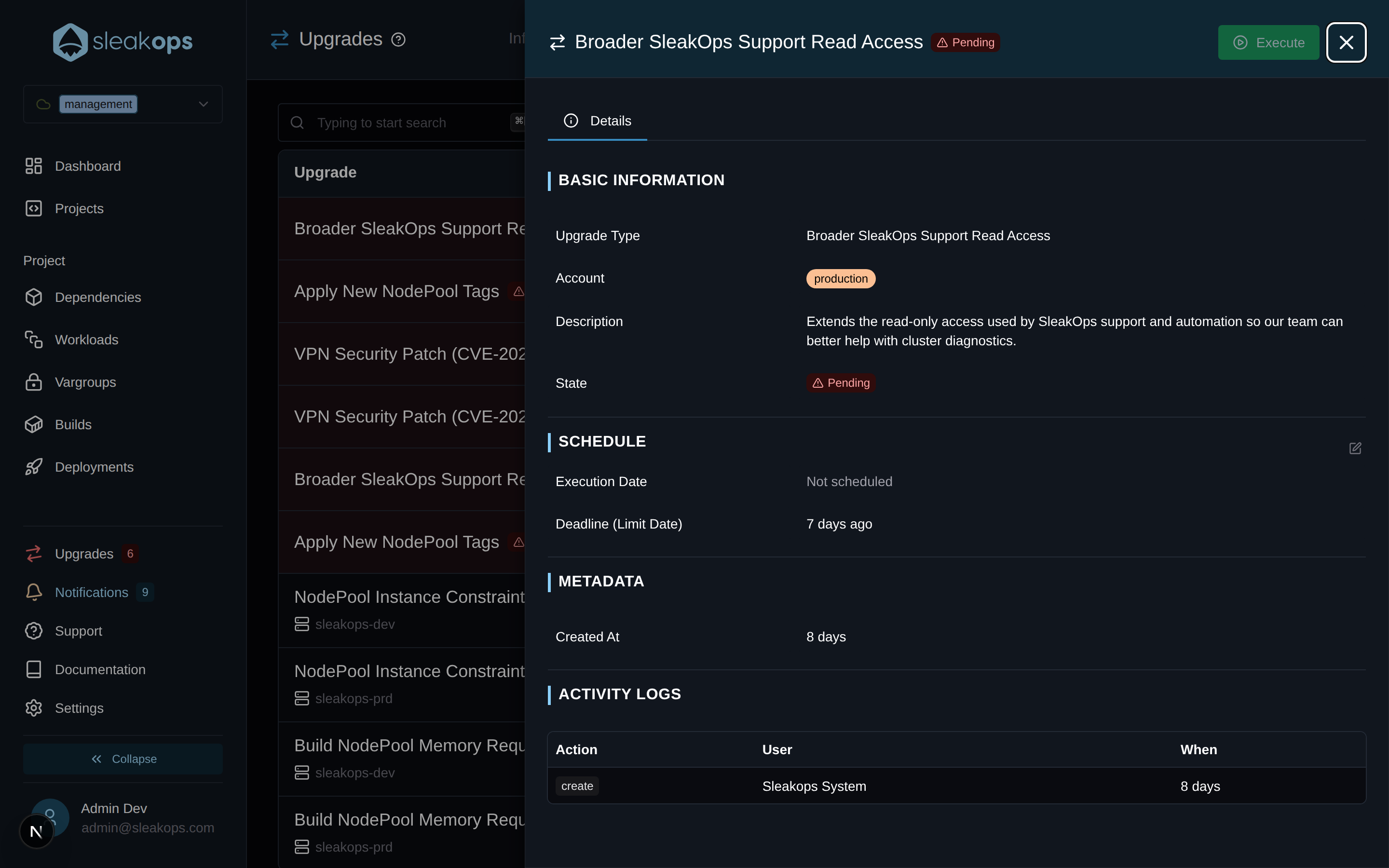Click the Upgrade column header
The height and width of the screenshot is (868, 1389).
click(326, 173)
